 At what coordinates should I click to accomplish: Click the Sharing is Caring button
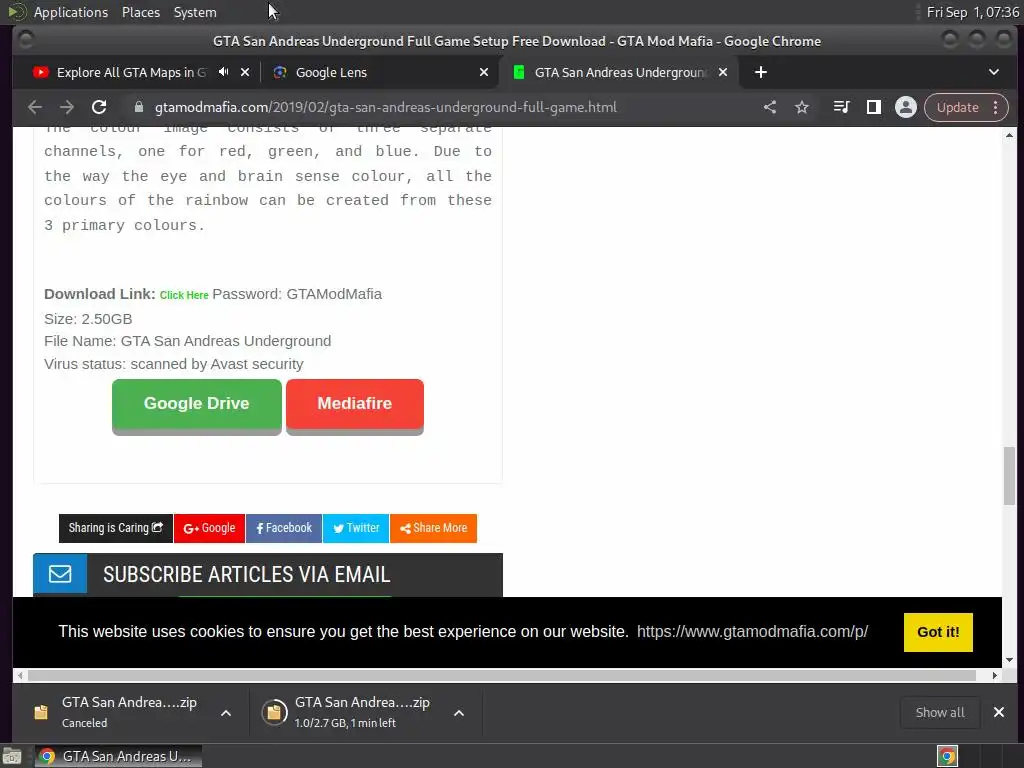click(x=116, y=528)
